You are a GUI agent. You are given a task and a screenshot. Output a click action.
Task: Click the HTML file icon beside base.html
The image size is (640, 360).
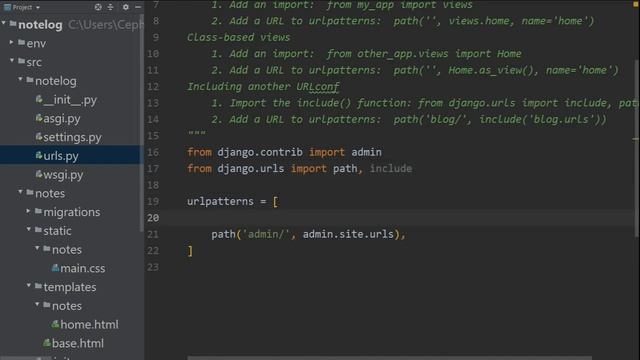(47, 343)
